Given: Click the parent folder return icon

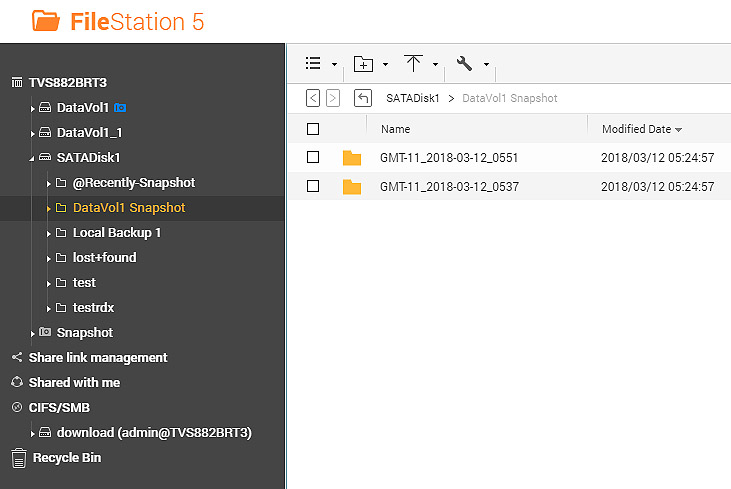Looking at the screenshot, I should click(364, 98).
